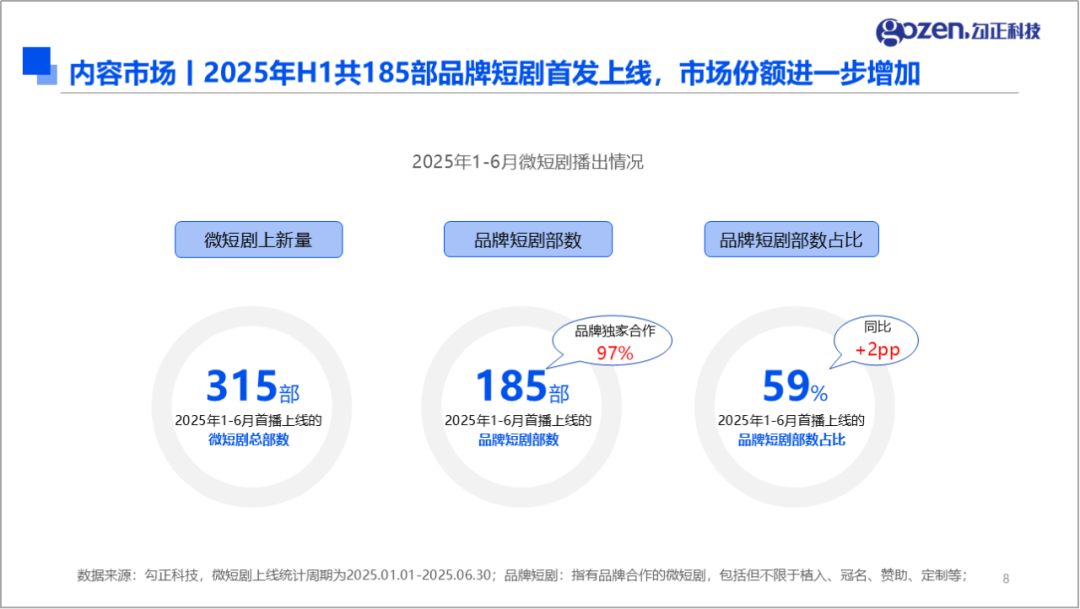Click the blue 品牌短剧部数占比 link under 59%
This screenshot has width=1080, height=609.
pos(793,438)
